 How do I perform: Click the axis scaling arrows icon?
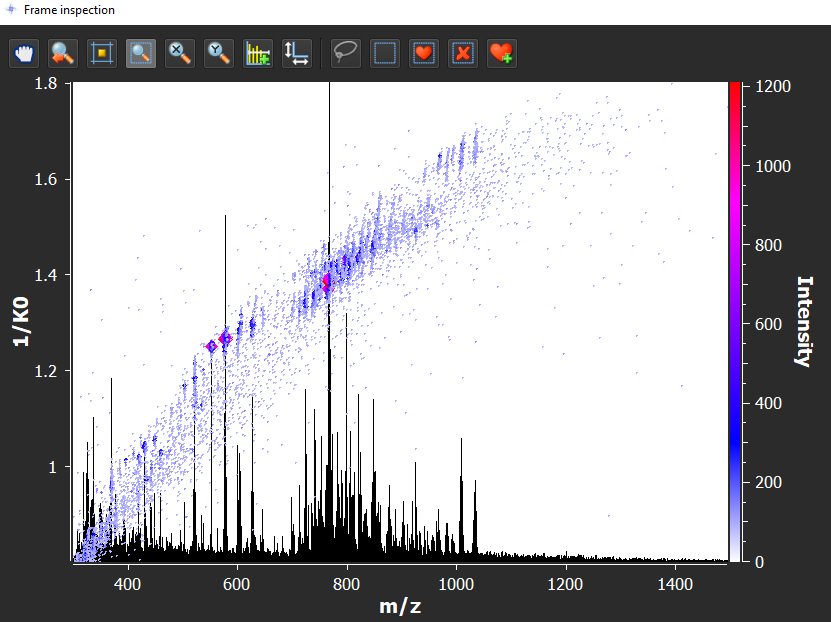(296, 53)
